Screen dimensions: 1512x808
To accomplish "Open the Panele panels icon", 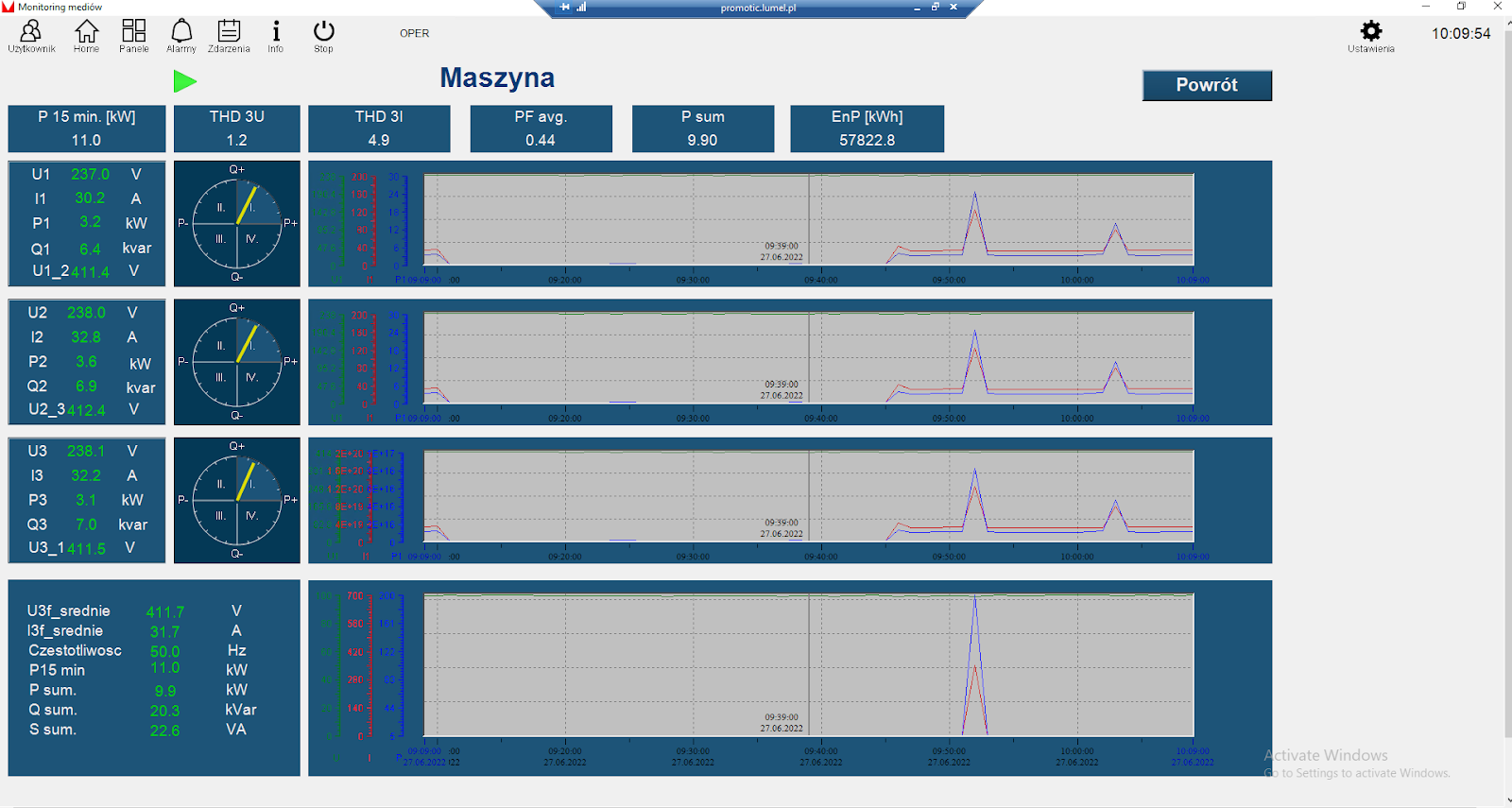I will coord(133,34).
